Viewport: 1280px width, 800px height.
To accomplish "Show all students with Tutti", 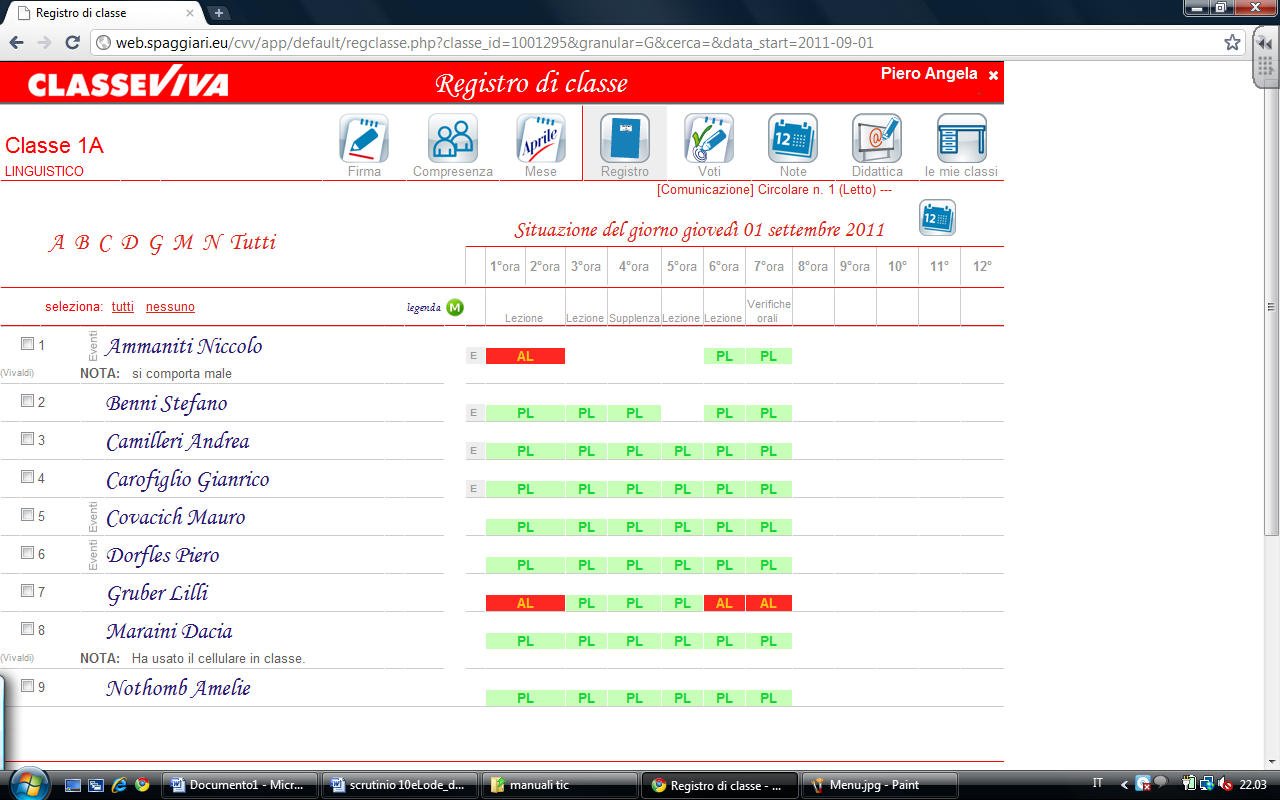I will point(253,243).
